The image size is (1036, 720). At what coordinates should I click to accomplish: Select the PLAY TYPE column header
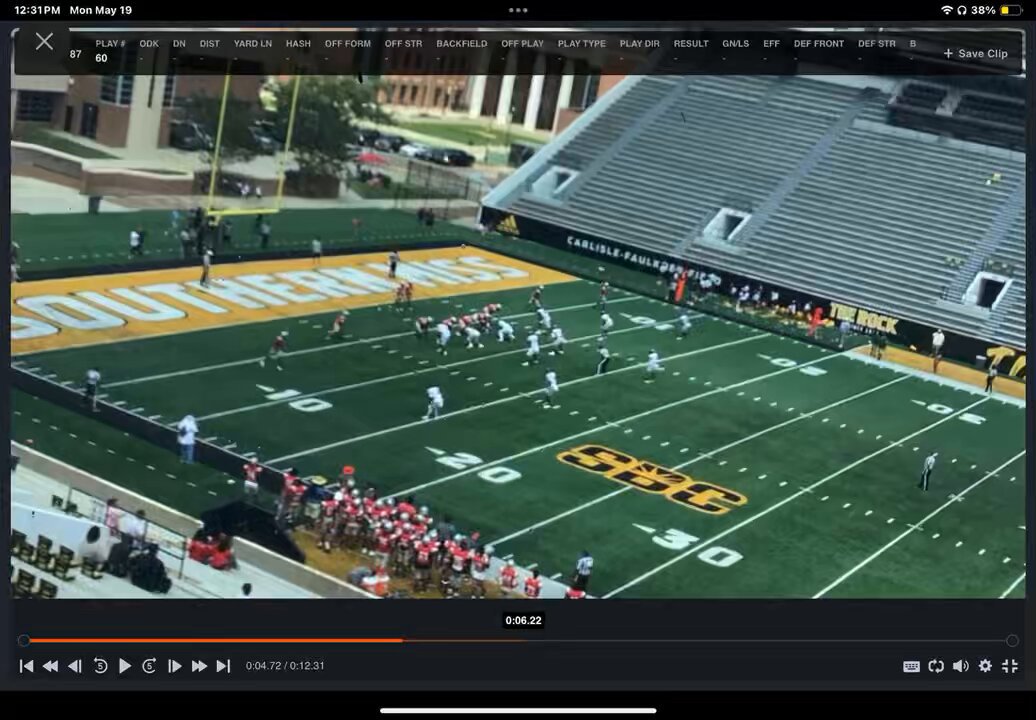coord(581,44)
